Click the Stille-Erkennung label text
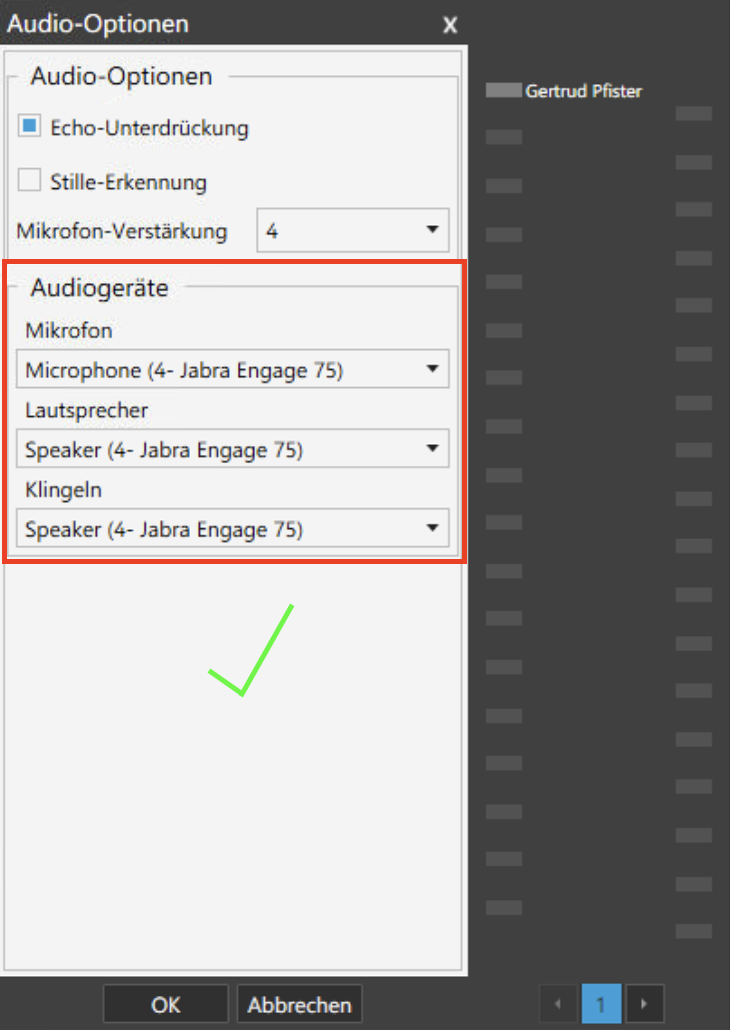Viewport: 730px width, 1030px height. pos(128,182)
